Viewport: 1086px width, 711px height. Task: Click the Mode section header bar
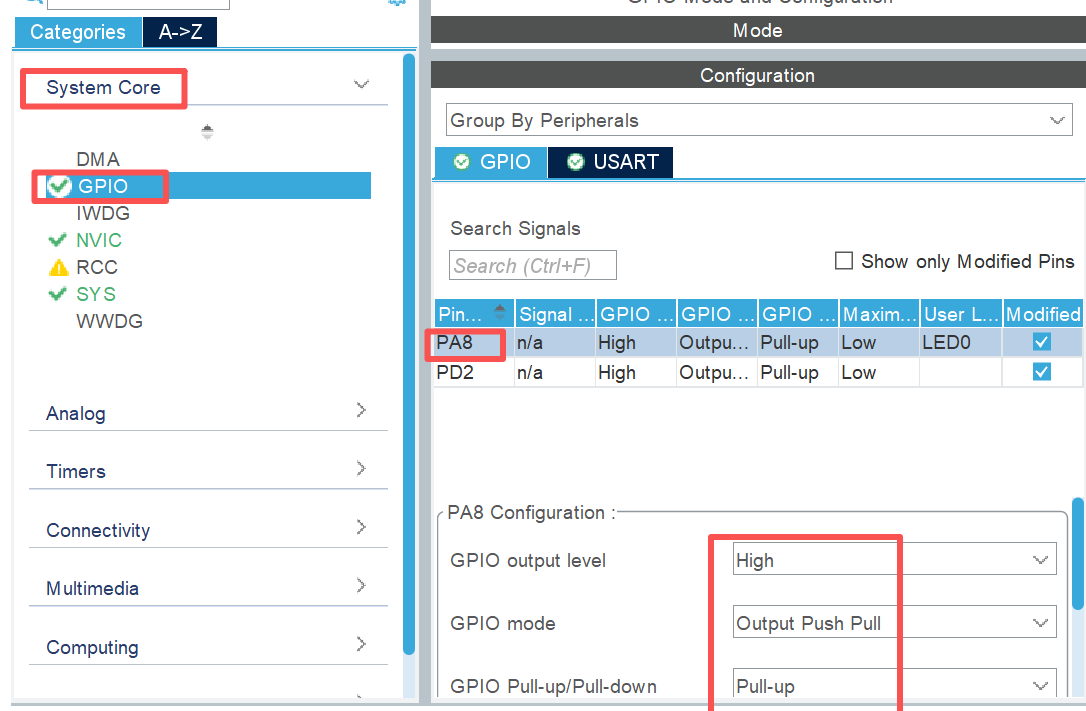758,30
